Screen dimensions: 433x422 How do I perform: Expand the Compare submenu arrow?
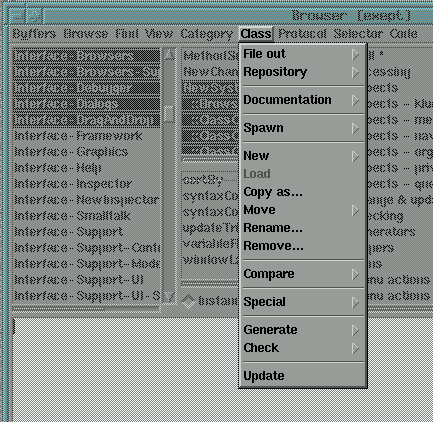pyautogui.click(x=355, y=274)
